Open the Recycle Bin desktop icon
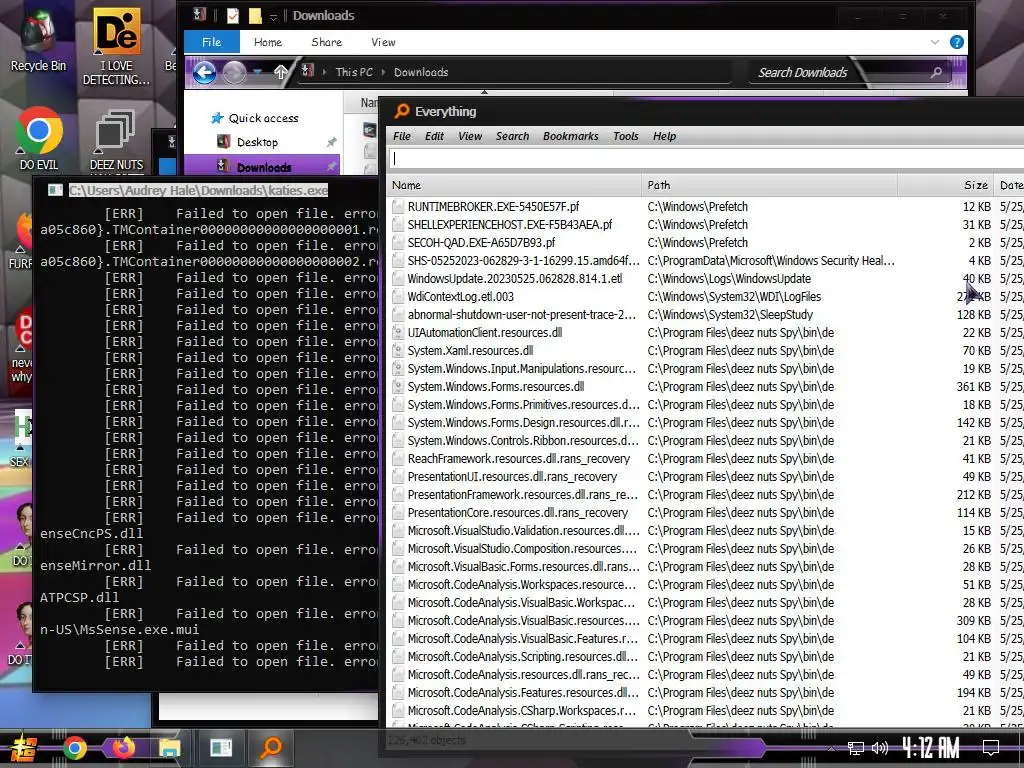This screenshot has width=1024, height=768. click(x=38, y=39)
